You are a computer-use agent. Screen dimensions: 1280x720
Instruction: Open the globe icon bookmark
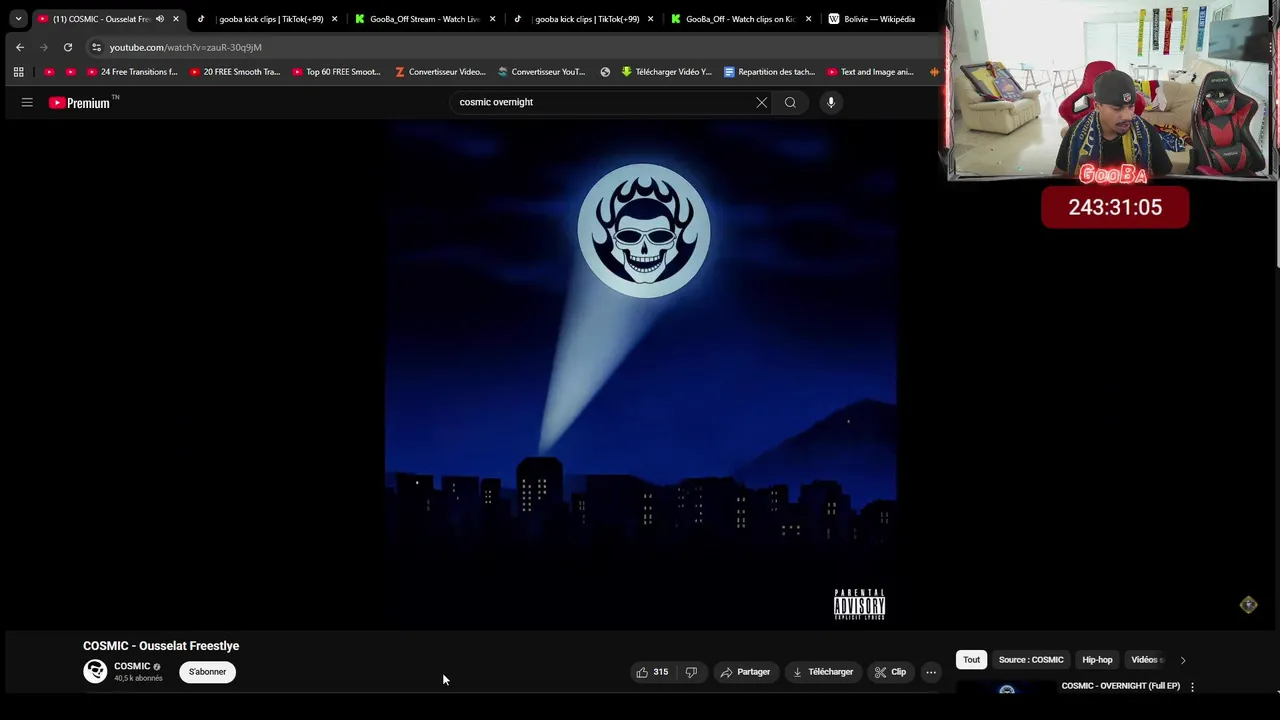[605, 72]
